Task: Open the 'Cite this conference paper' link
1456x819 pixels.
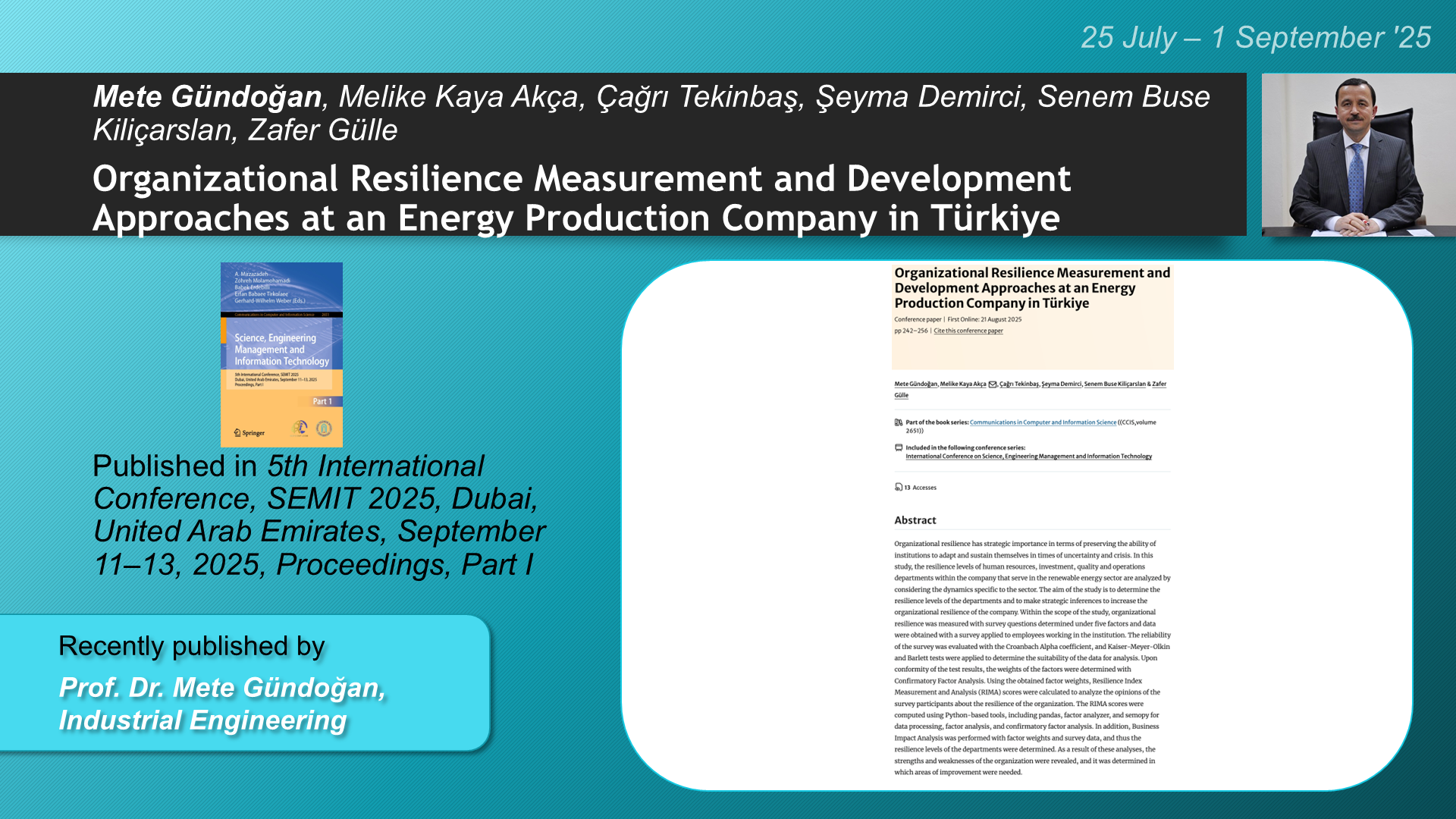Action: pyautogui.click(x=968, y=331)
